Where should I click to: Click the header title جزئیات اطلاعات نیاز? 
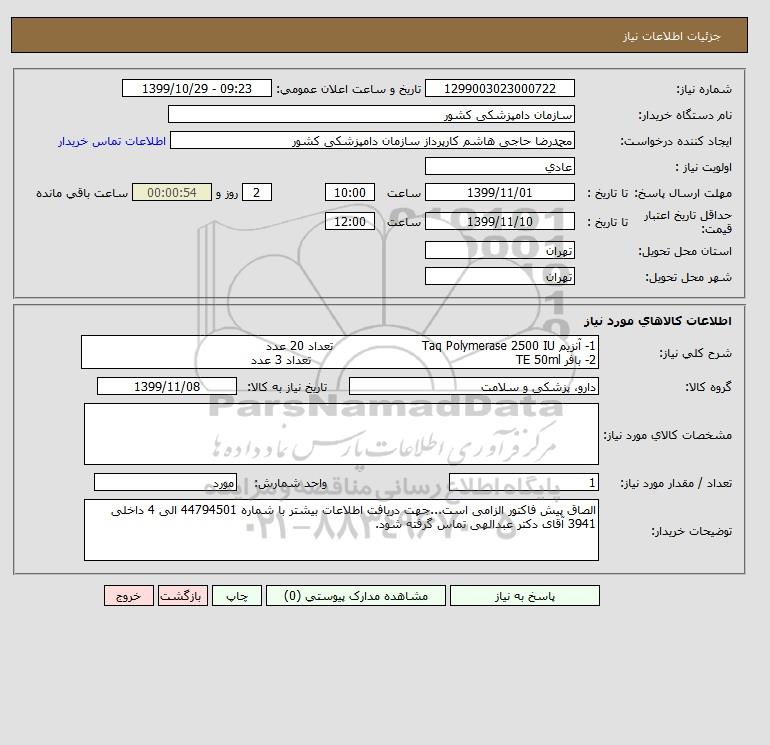coord(671,36)
